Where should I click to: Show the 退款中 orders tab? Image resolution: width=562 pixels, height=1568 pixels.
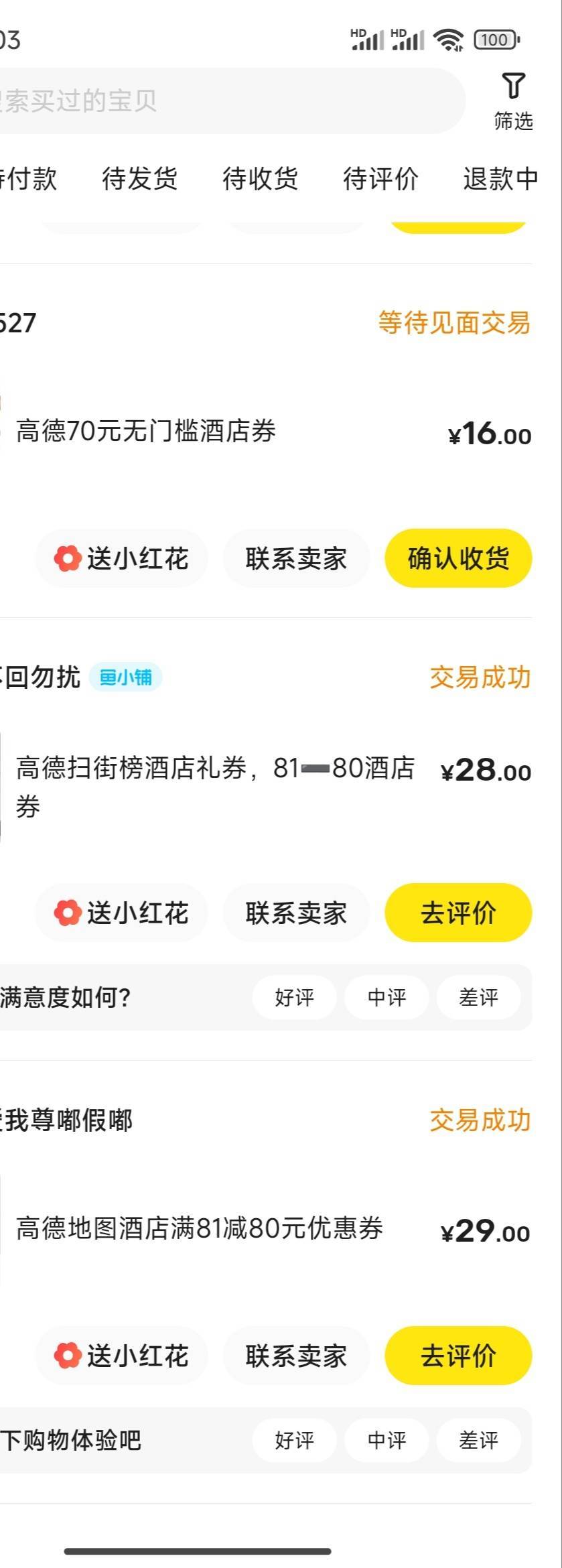click(x=500, y=179)
